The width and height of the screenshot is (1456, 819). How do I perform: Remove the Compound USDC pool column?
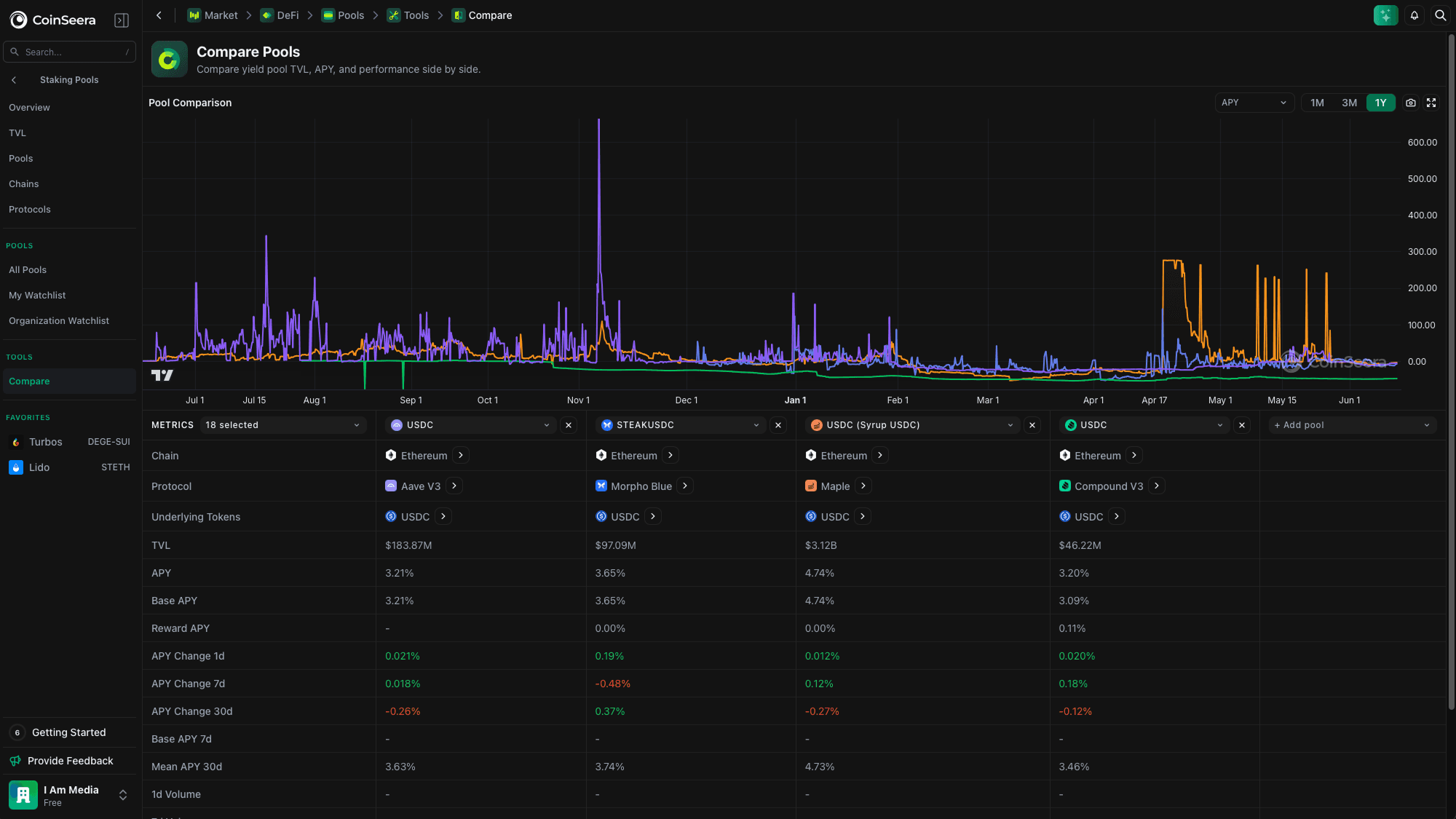coord(1242,425)
